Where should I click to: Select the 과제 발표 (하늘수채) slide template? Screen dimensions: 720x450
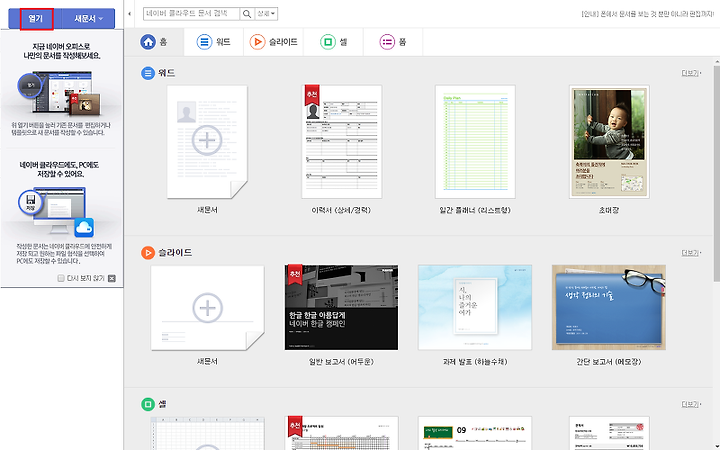tap(475, 308)
